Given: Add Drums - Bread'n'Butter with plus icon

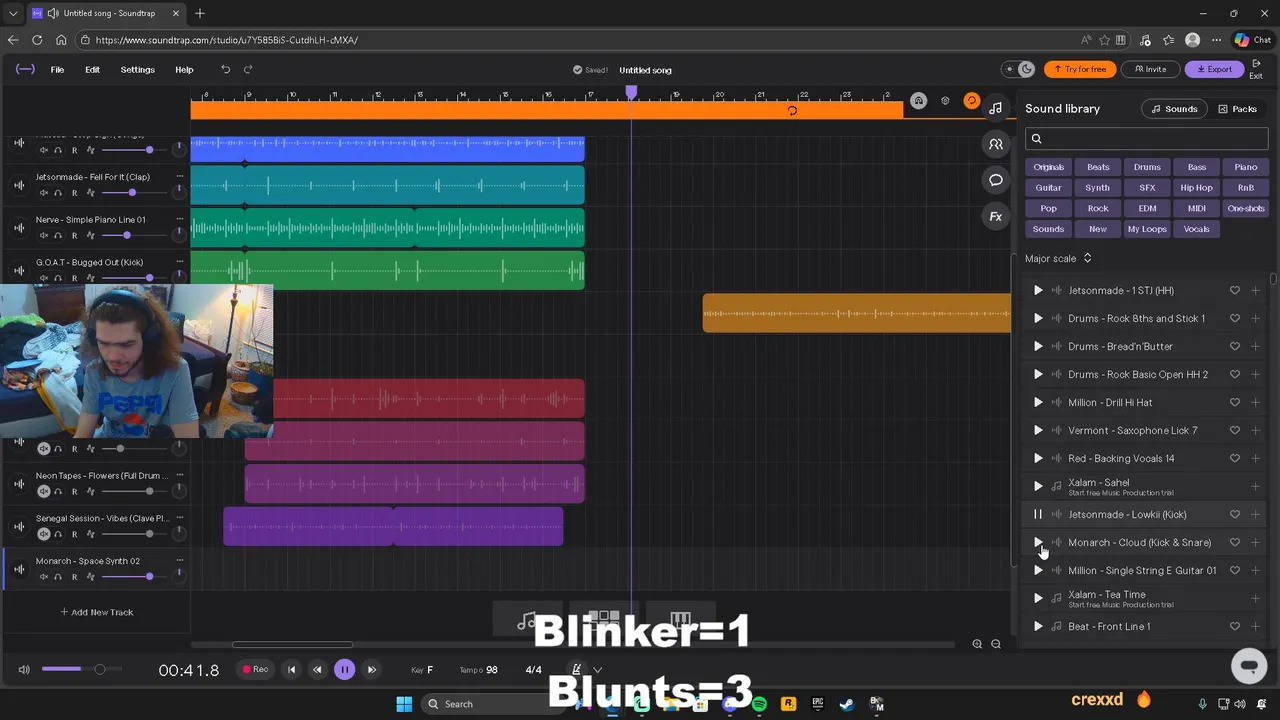Looking at the screenshot, I should [1255, 346].
